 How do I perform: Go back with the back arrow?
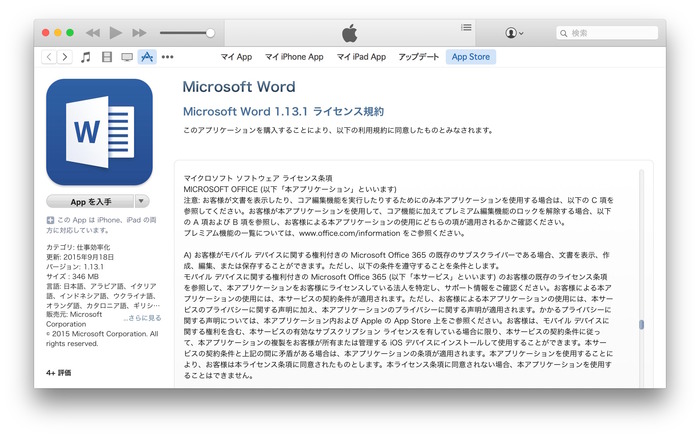49,57
